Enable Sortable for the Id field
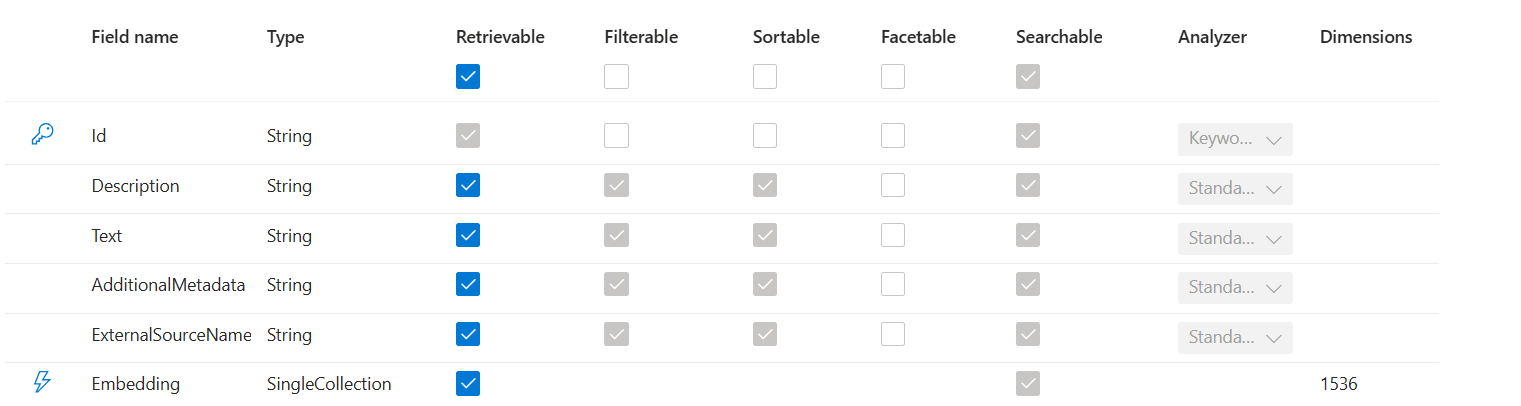The width and height of the screenshot is (1521, 406). 765,136
